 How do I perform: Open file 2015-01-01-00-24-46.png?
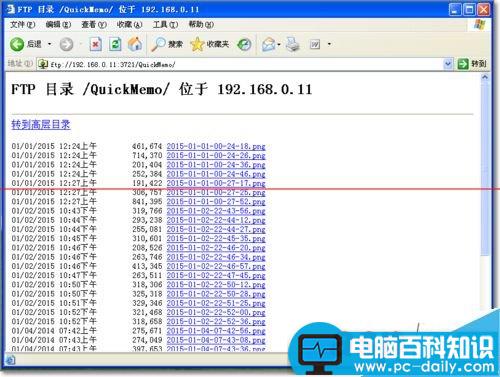click(x=216, y=174)
